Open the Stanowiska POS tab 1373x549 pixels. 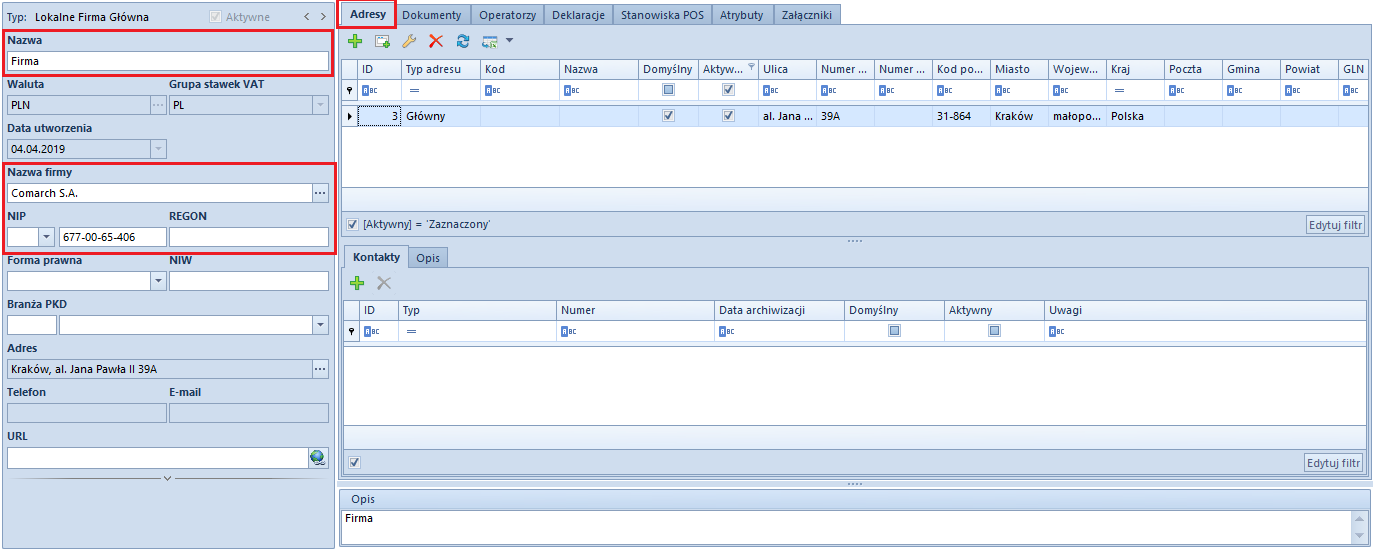coord(663,14)
